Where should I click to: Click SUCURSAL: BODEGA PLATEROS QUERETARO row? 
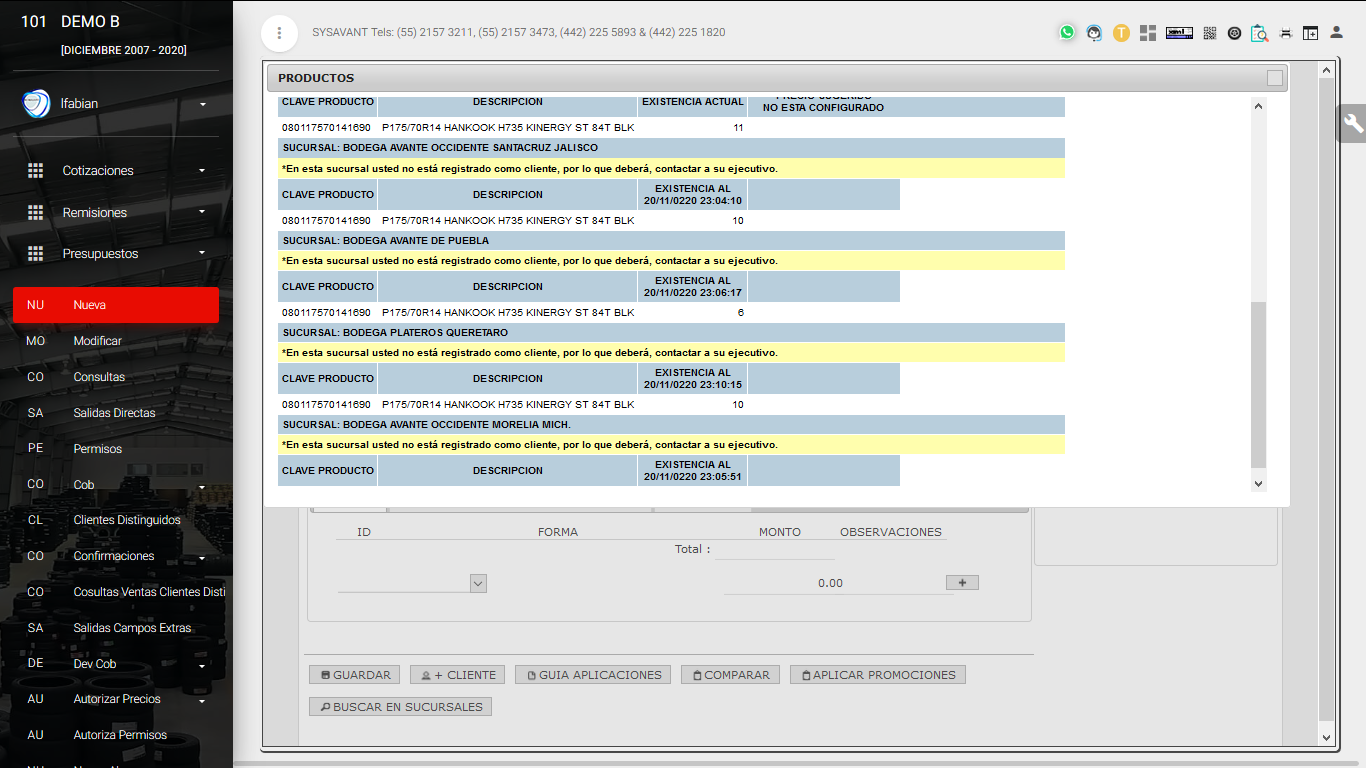[671, 333]
